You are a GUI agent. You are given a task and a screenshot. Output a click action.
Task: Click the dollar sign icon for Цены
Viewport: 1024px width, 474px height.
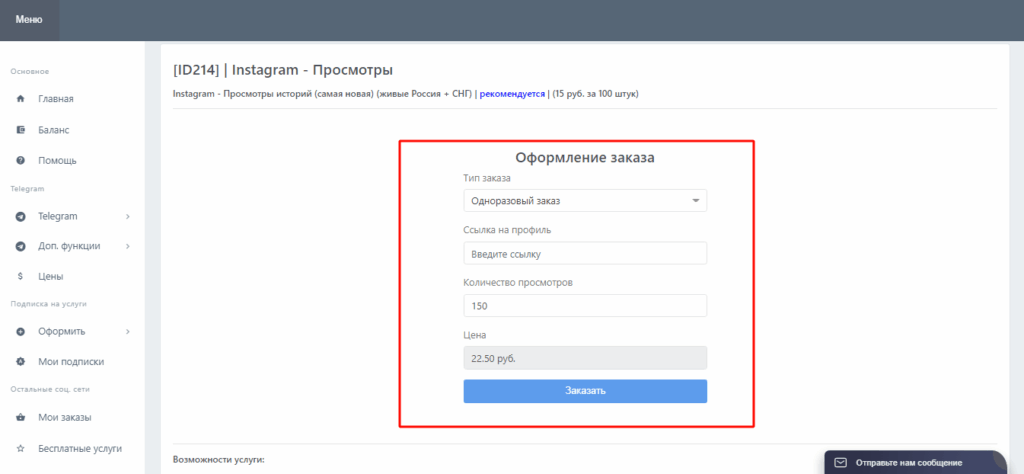click(x=20, y=276)
